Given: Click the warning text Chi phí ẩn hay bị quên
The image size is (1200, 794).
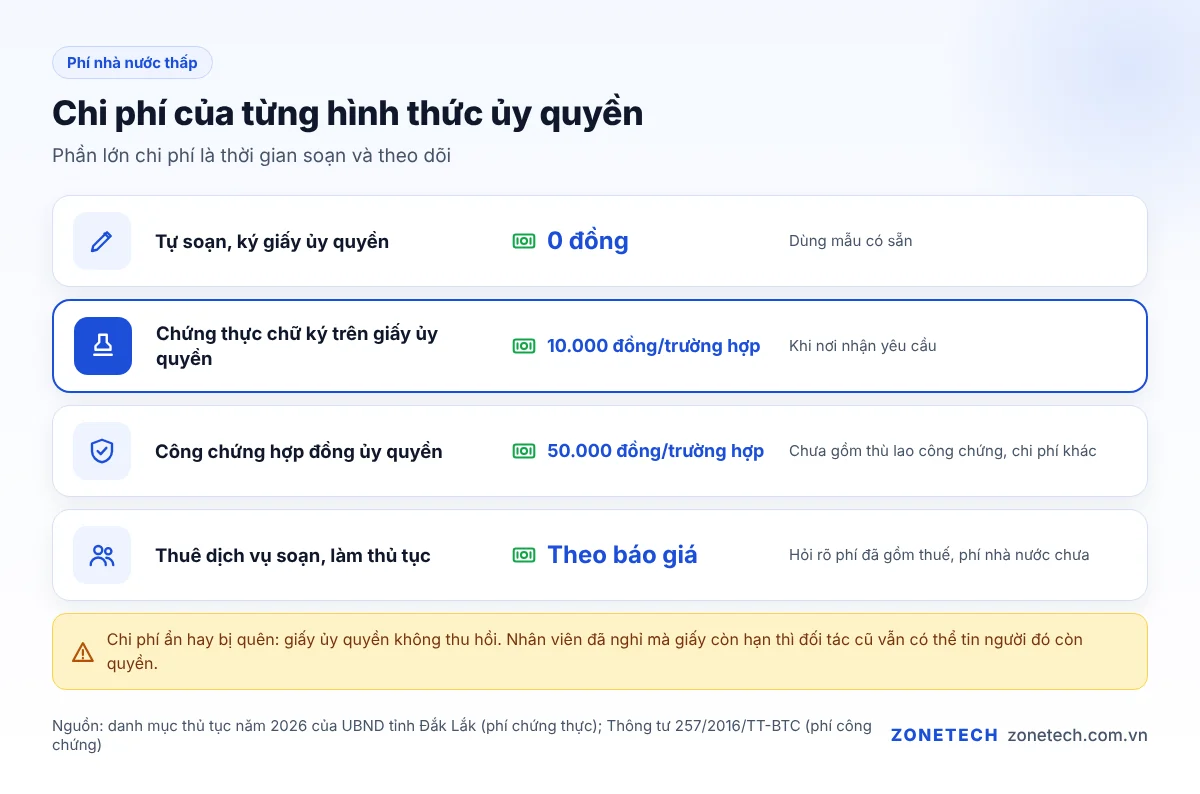Looking at the screenshot, I should coord(594,651).
